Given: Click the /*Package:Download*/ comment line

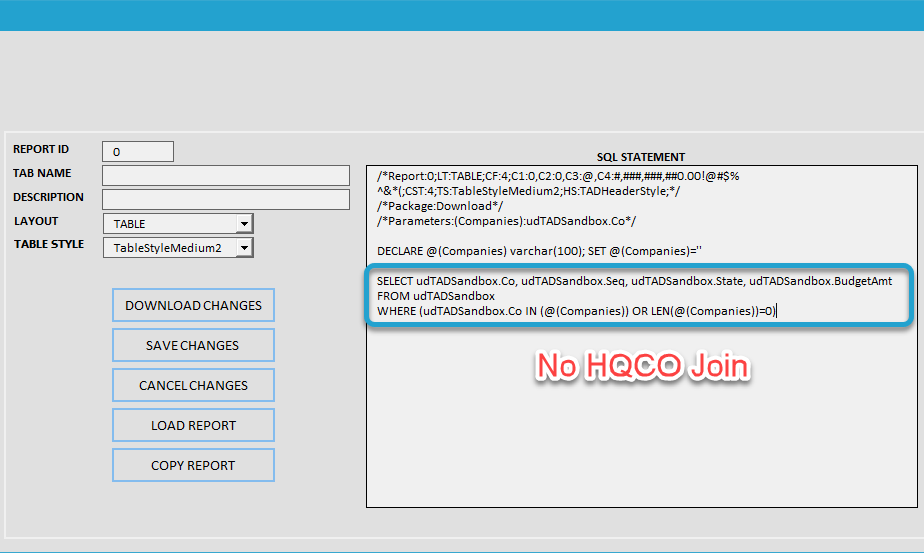Looking at the screenshot, I should pyautogui.click(x=440, y=206).
